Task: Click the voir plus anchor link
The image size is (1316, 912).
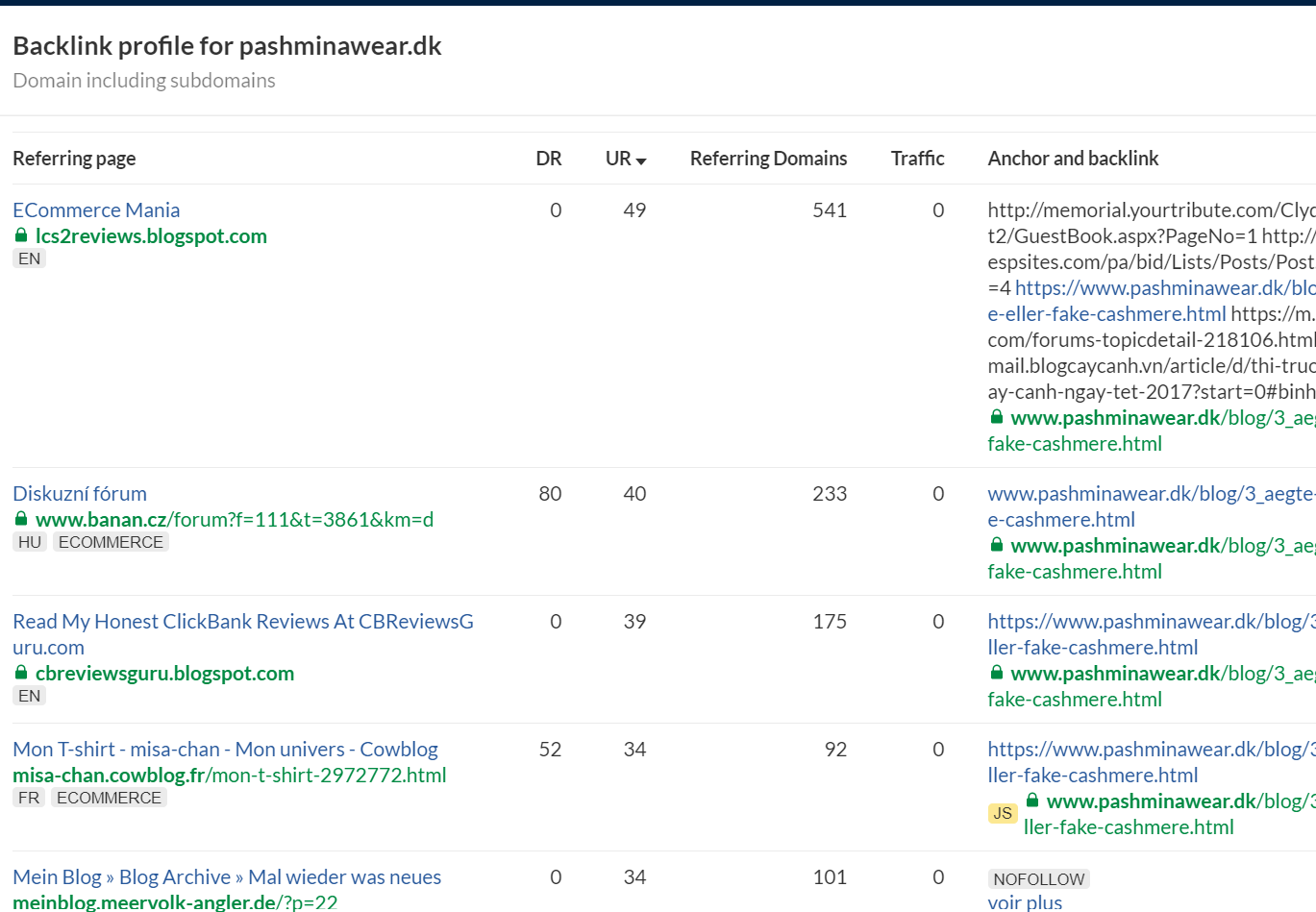Action: click(x=1025, y=901)
